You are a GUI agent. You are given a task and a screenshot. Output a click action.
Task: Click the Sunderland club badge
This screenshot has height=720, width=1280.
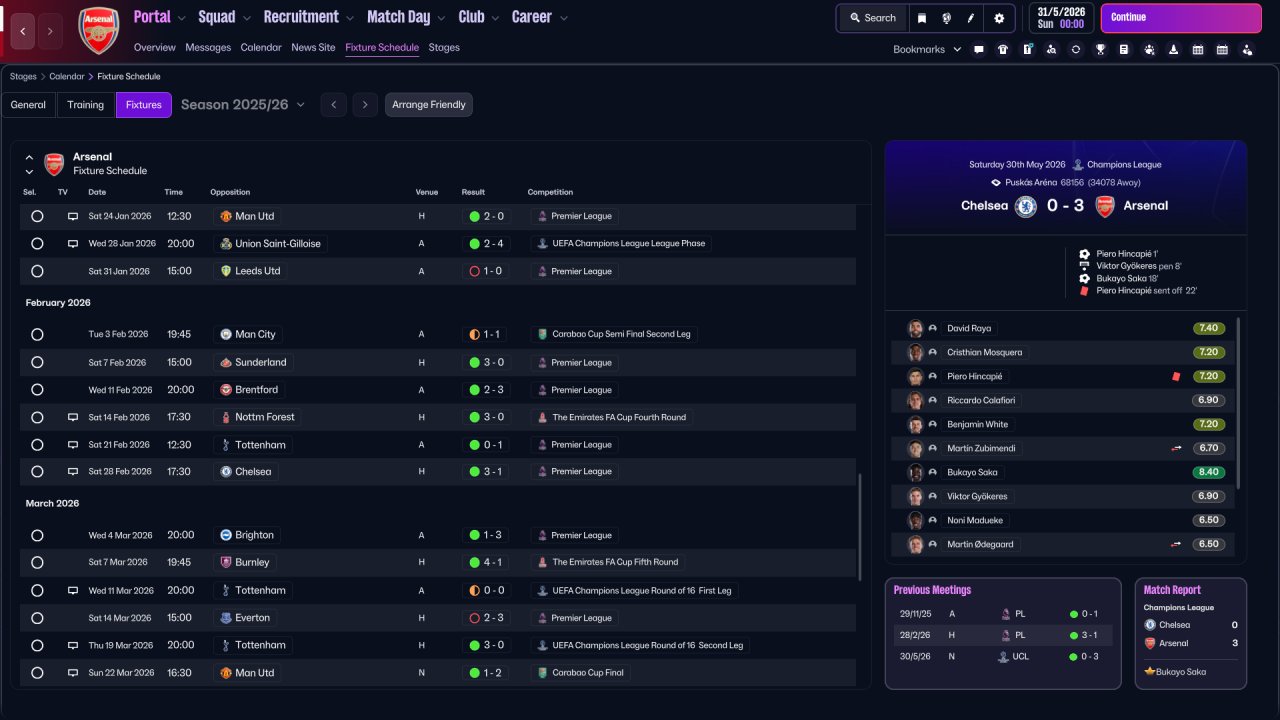226,362
